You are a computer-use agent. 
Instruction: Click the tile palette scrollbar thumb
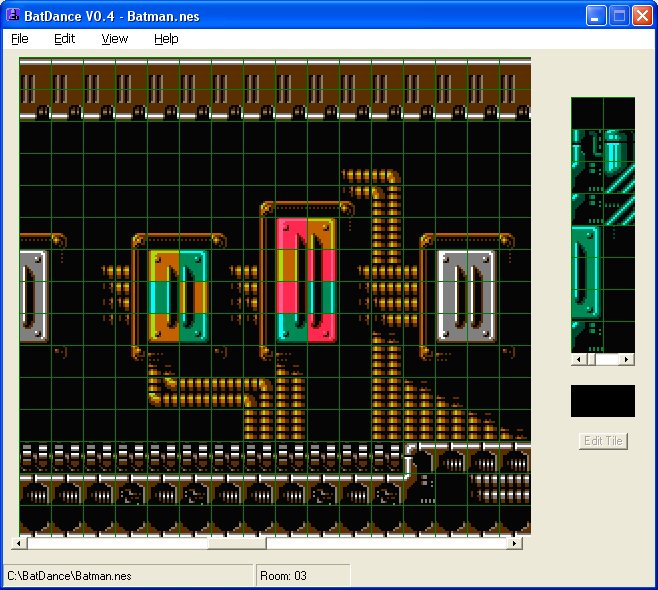(592, 359)
